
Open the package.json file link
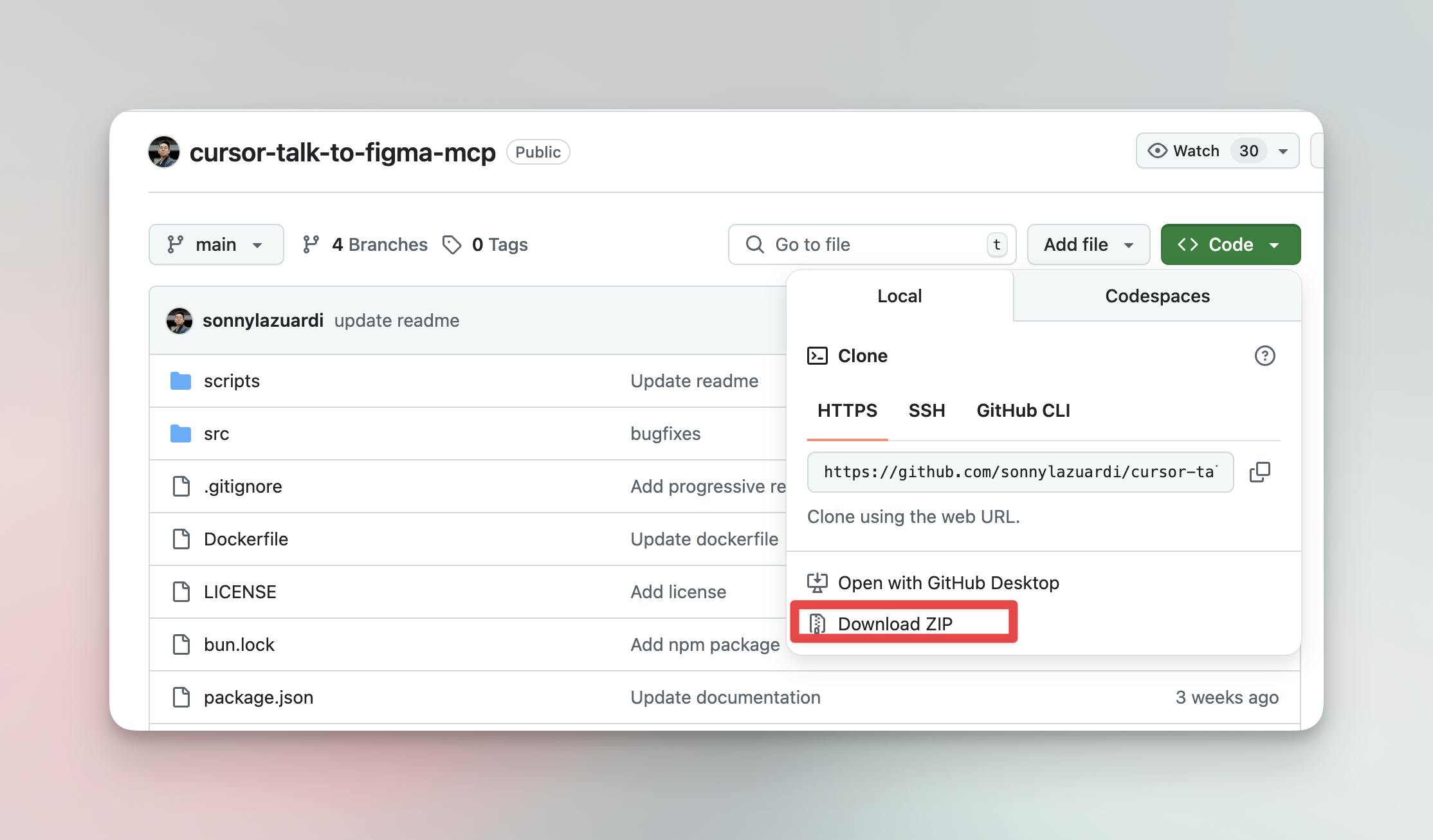(259, 697)
